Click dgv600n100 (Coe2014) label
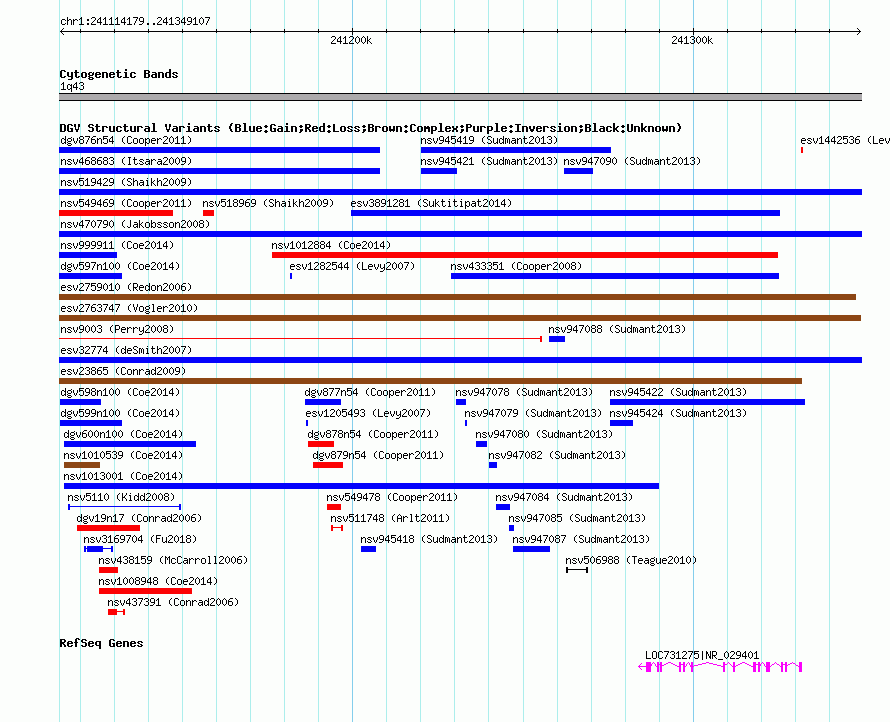Image resolution: width=890 pixels, height=722 pixels. pos(123,434)
